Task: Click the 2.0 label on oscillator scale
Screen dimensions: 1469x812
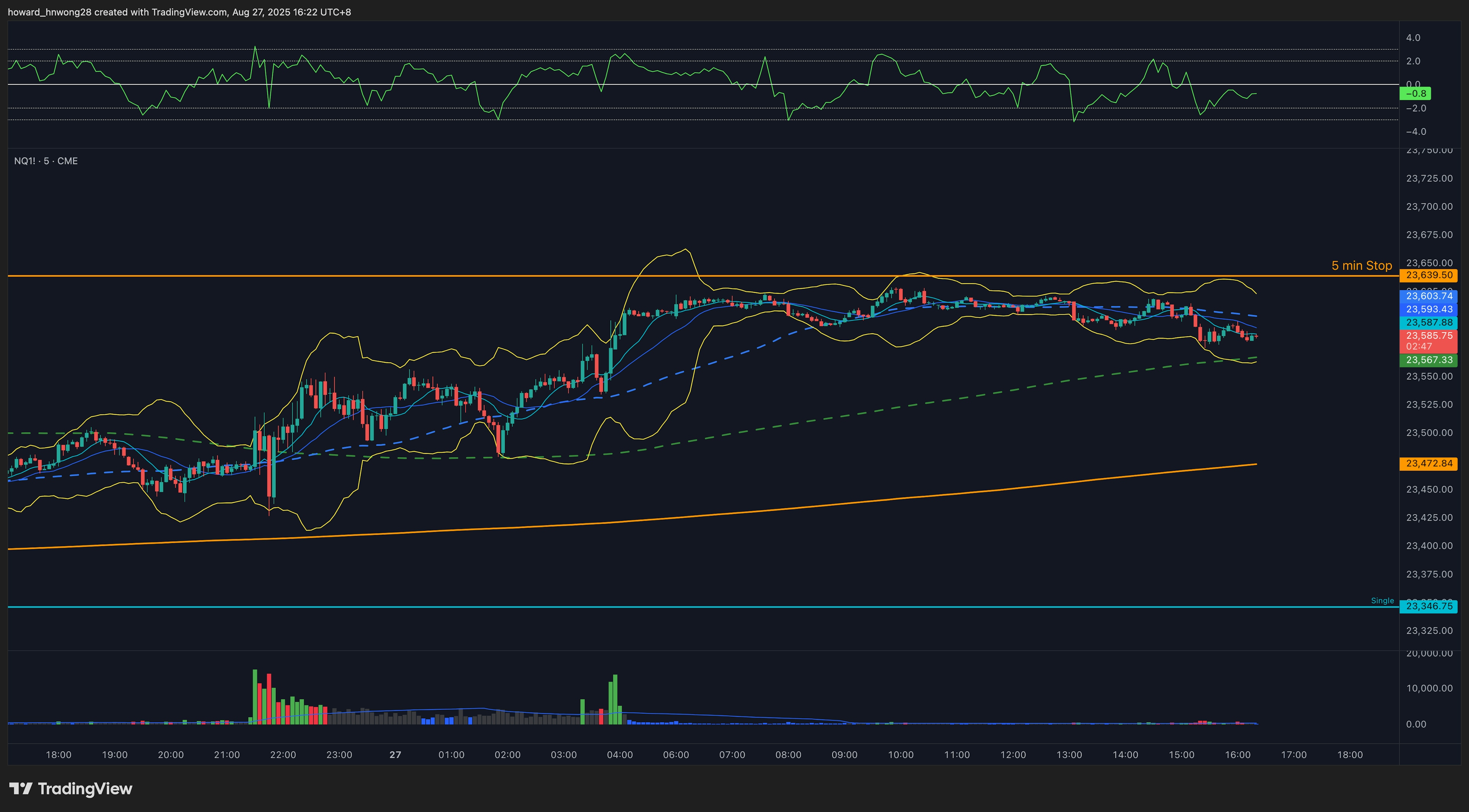Action: (x=1413, y=61)
